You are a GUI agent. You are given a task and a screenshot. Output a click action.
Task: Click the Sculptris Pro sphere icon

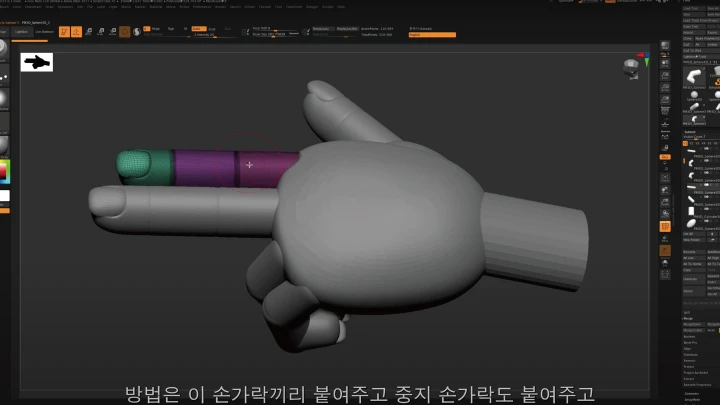coord(137,32)
